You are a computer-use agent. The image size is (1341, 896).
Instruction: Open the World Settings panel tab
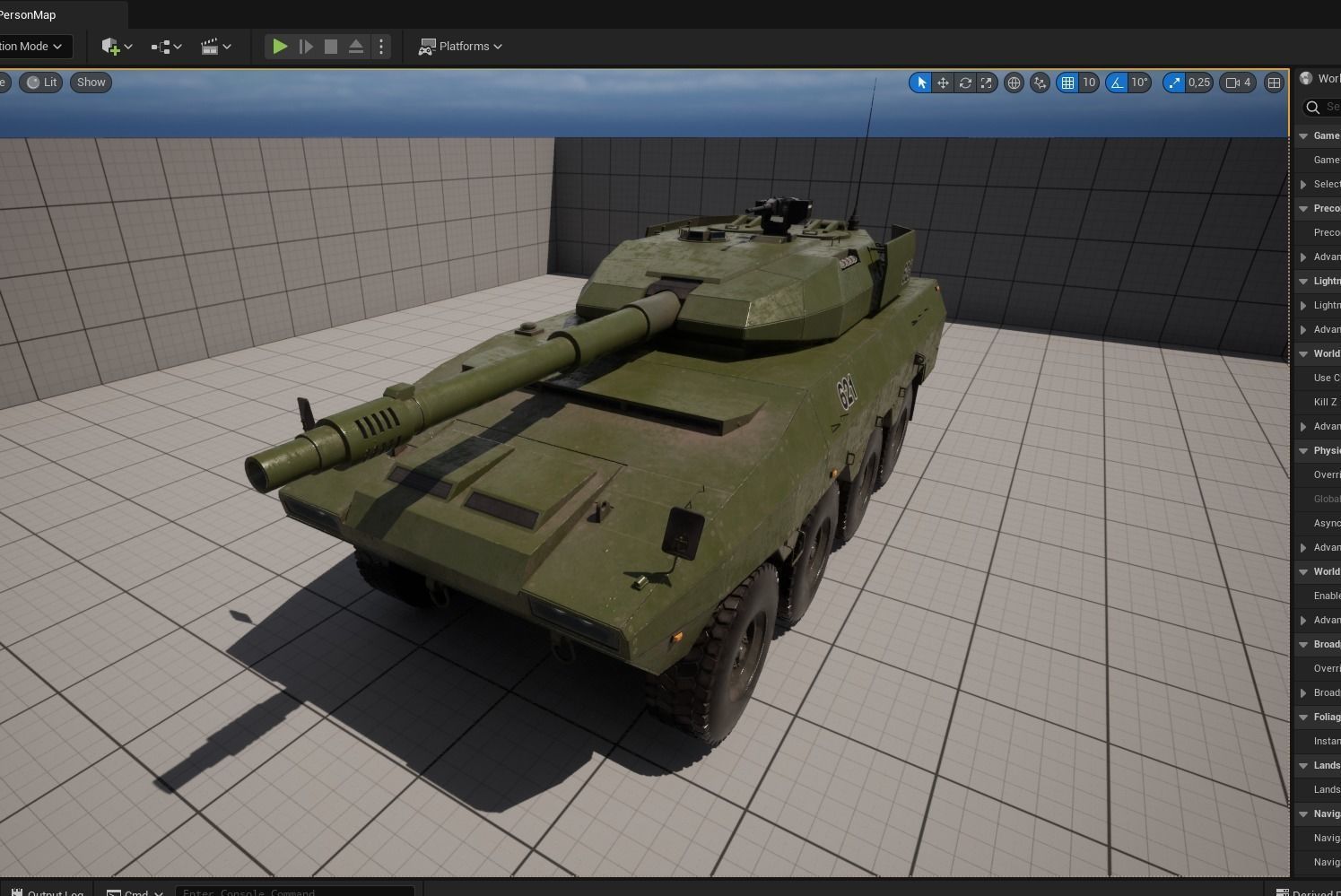(1319, 79)
